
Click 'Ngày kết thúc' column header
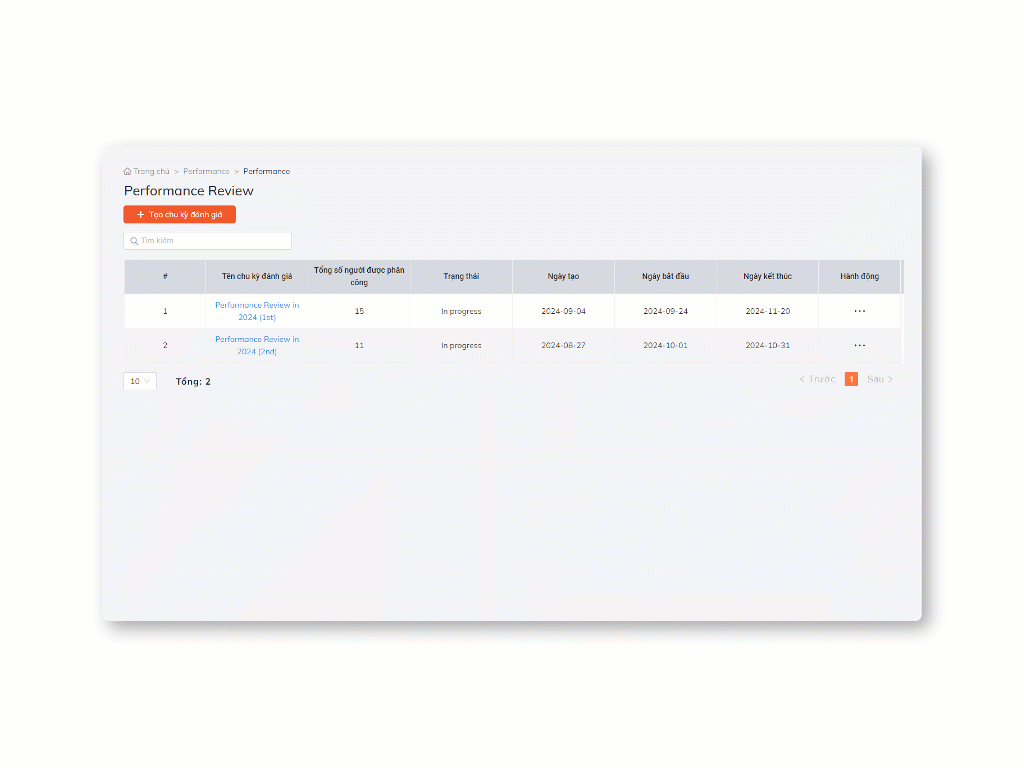pyautogui.click(x=767, y=276)
